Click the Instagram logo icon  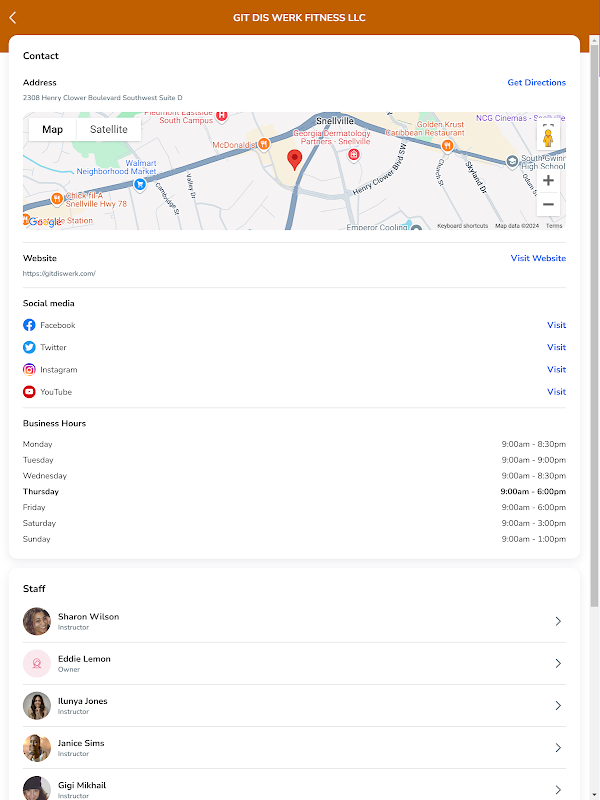[29, 369]
